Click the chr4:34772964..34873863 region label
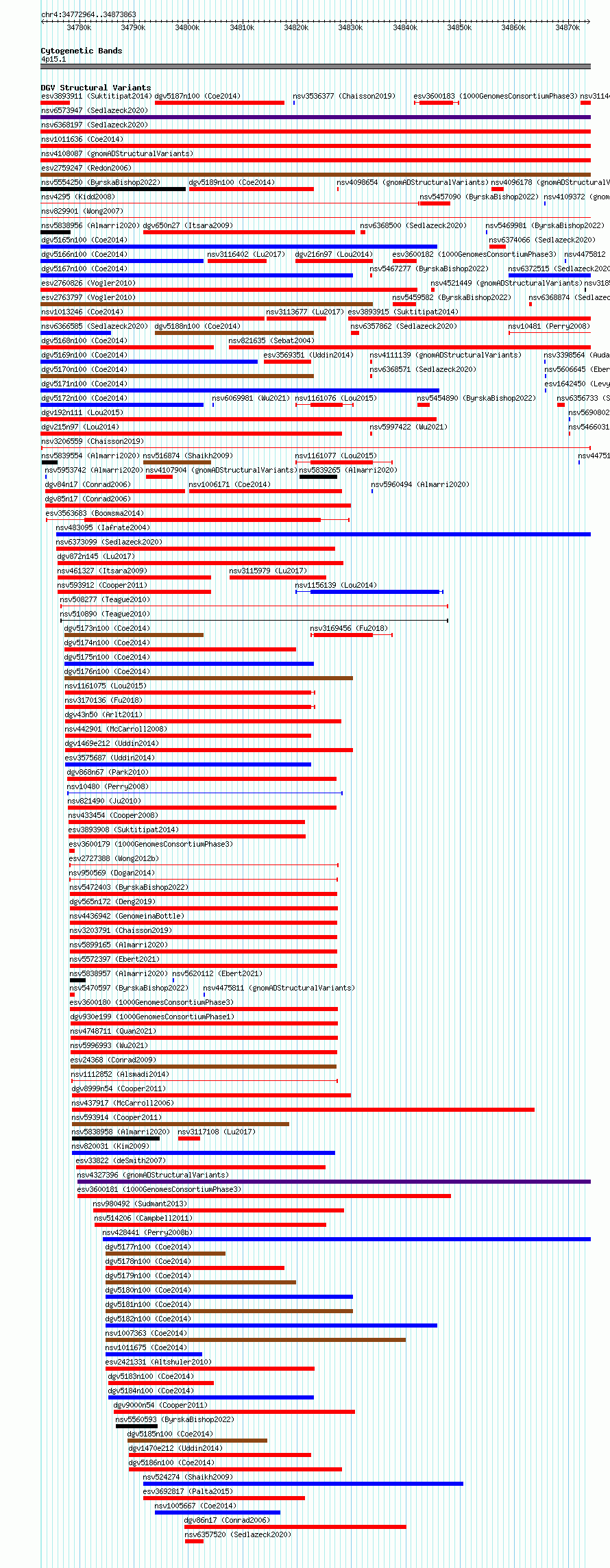 (x=88, y=14)
